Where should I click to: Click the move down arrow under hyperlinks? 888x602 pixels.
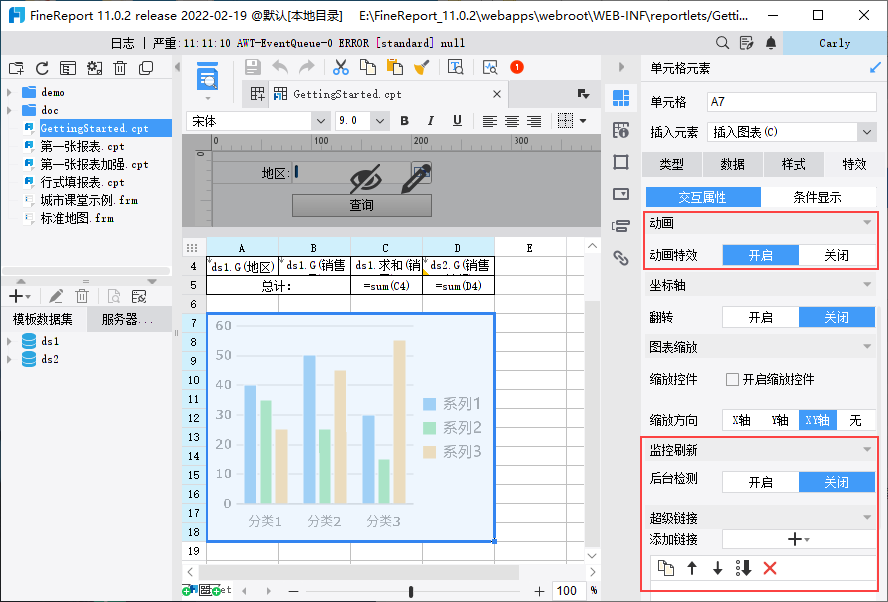718,568
